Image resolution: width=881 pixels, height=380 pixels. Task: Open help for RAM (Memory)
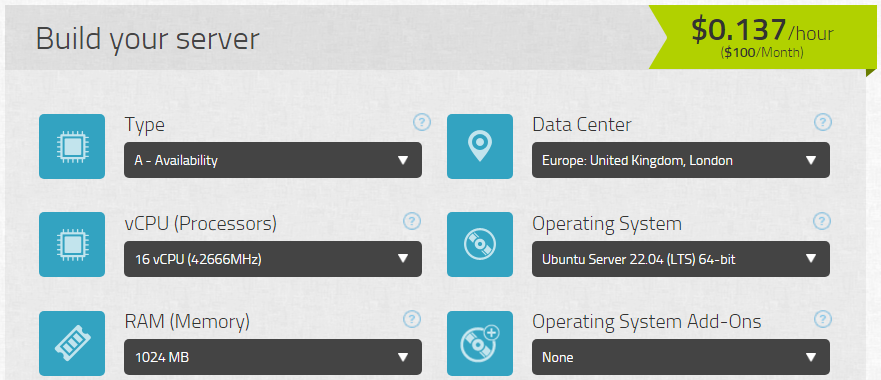(412, 319)
